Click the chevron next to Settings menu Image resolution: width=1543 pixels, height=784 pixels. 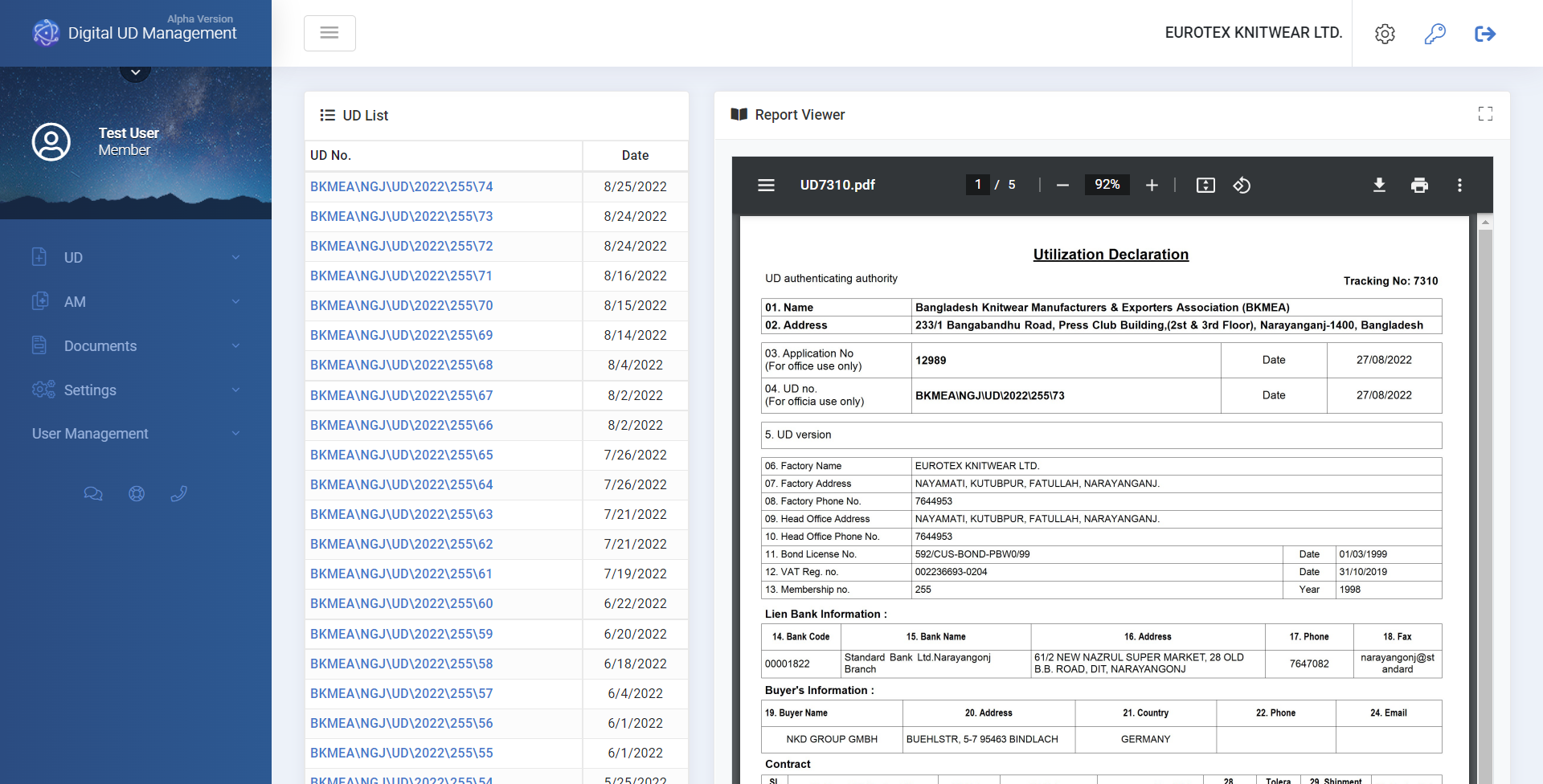(x=235, y=390)
